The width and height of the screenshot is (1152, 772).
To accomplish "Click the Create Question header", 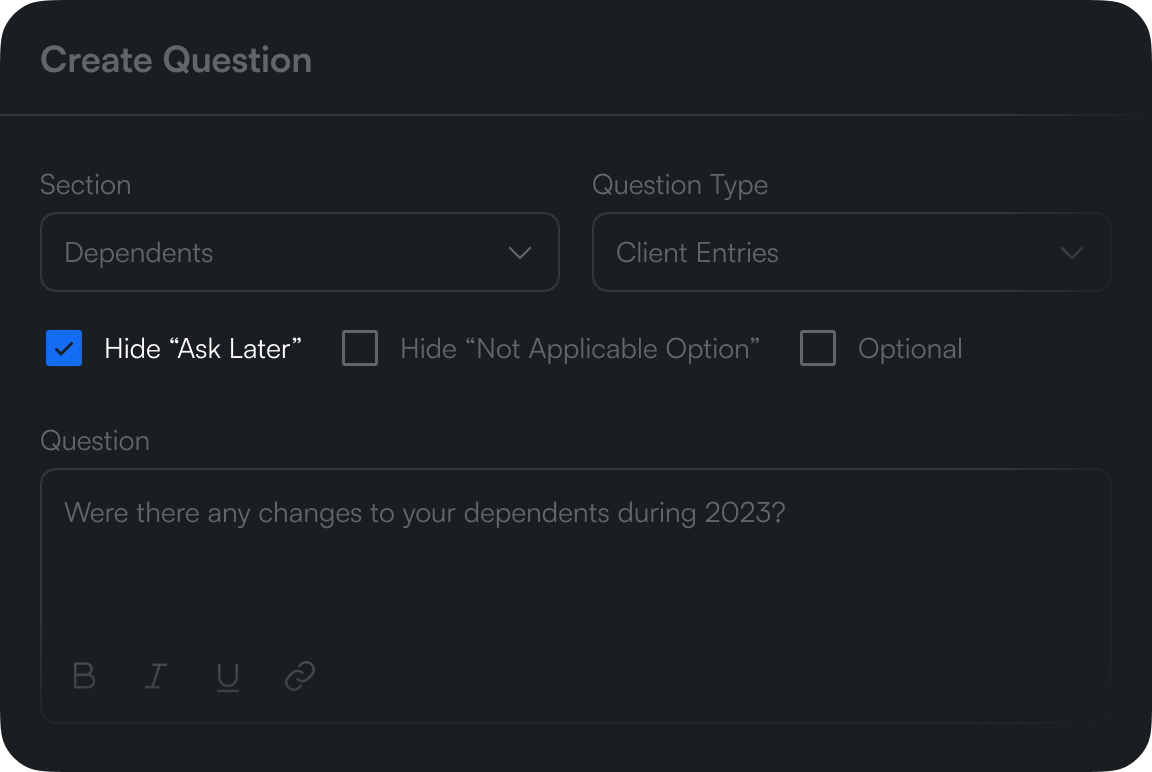I will [175, 60].
